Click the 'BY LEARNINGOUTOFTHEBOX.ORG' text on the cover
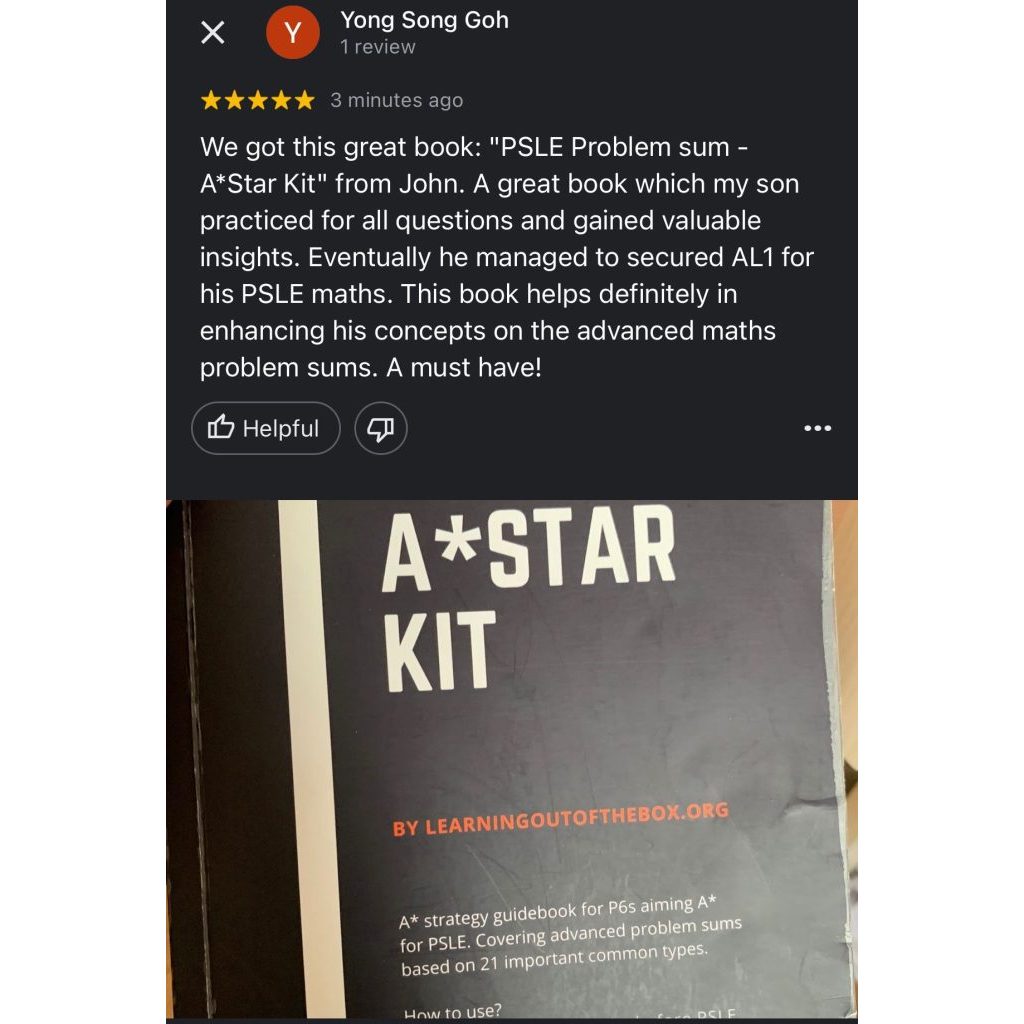This screenshot has width=1024, height=1024. pyautogui.click(x=560, y=820)
